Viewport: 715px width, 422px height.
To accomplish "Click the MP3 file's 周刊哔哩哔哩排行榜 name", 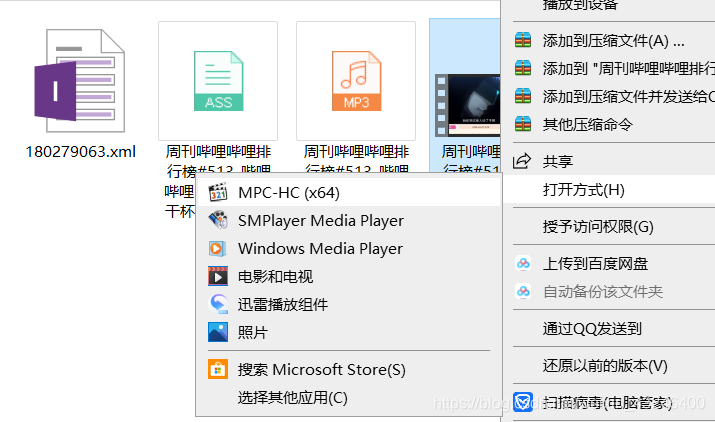I will (x=356, y=161).
